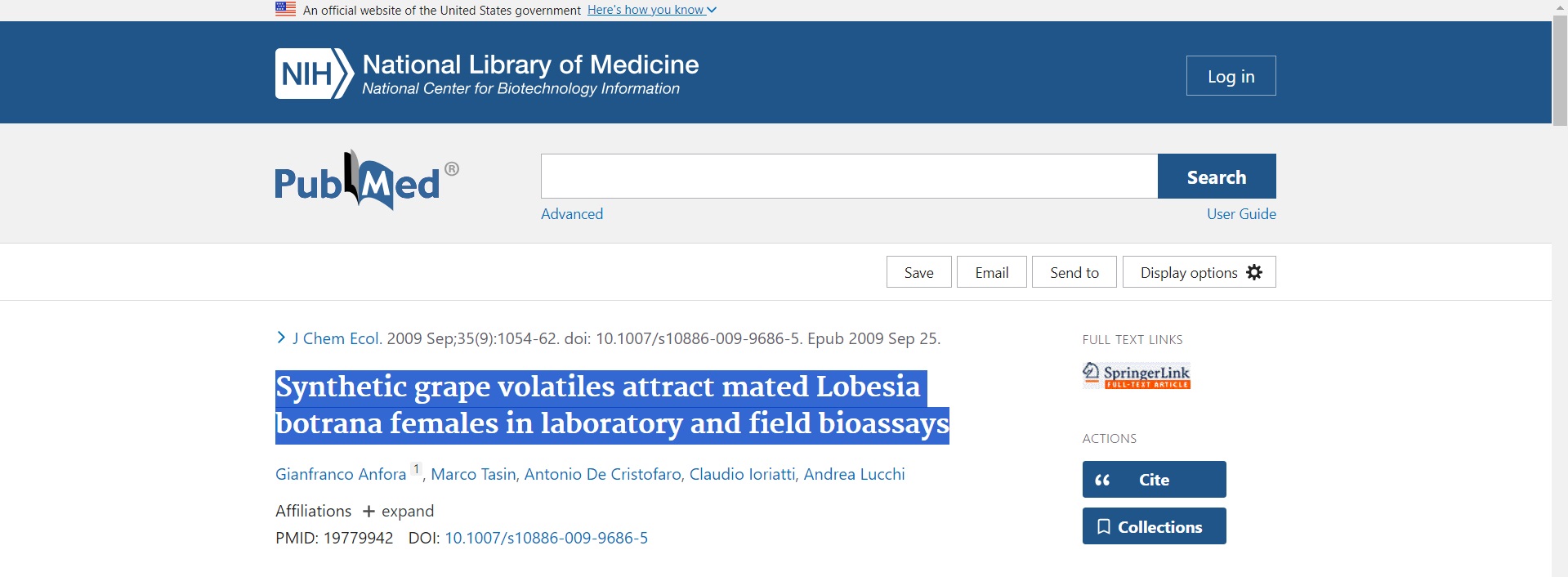Click the NIH logo icon
The height and width of the screenshot is (577, 1568).
(x=315, y=74)
